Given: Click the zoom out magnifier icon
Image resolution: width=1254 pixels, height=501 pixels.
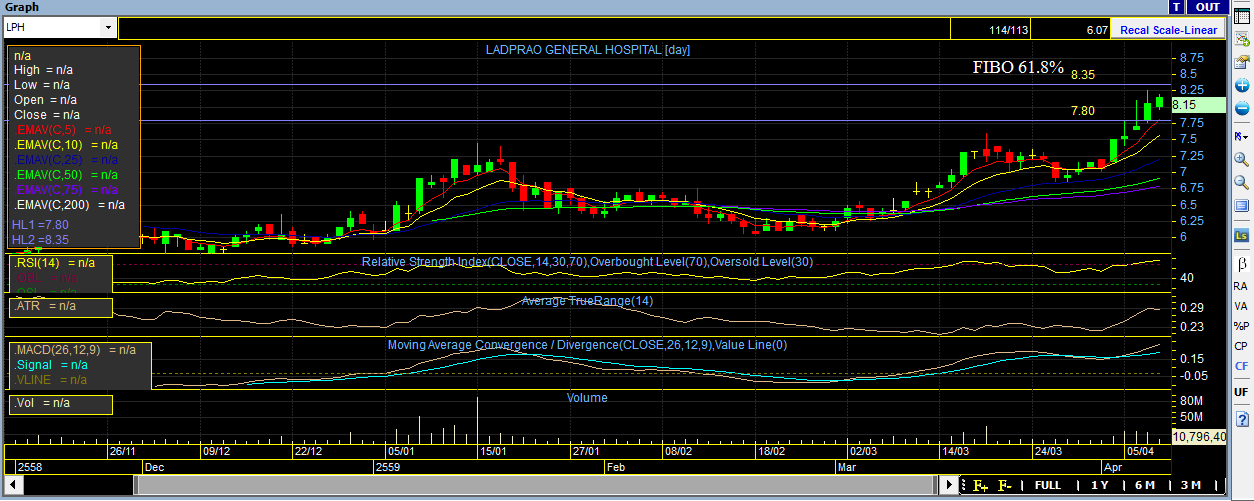Looking at the screenshot, I should [1241, 183].
